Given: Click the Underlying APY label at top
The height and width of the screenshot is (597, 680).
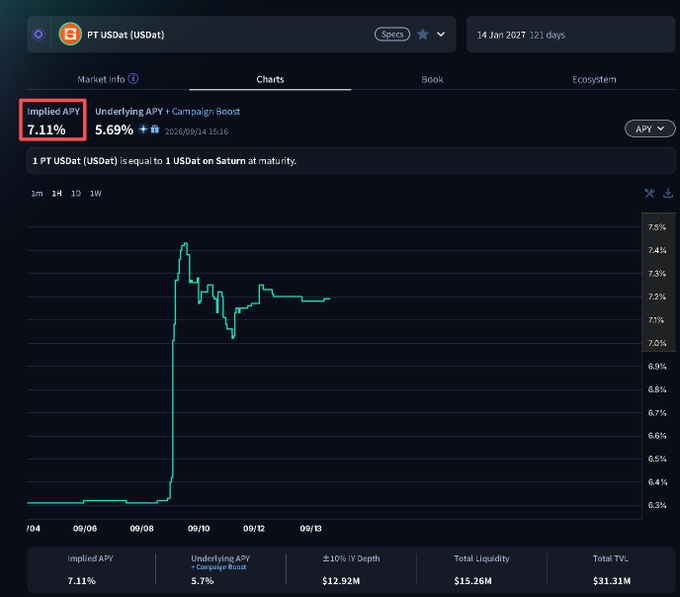Looking at the screenshot, I should point(129,111).
